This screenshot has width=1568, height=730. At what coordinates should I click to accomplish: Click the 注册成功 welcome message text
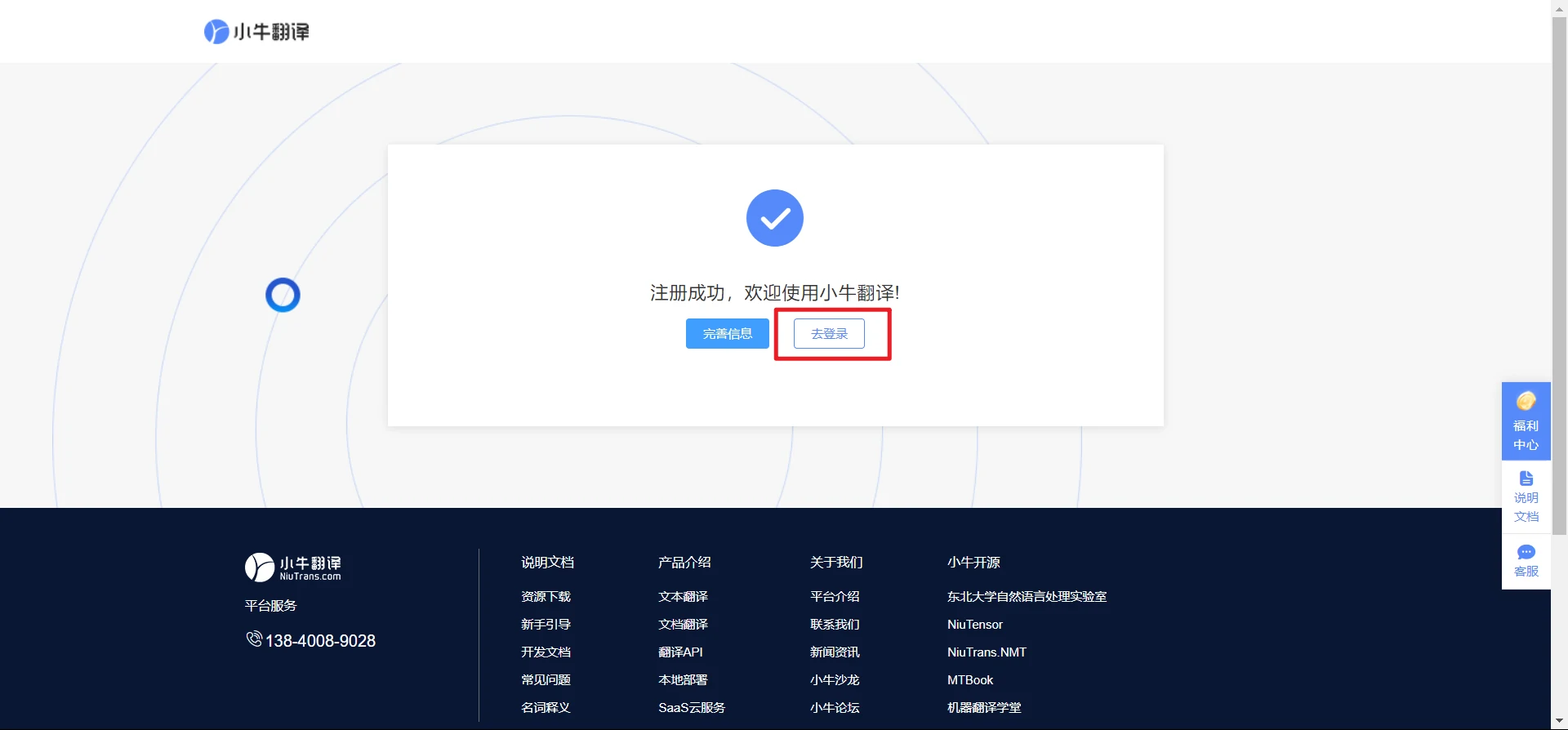774,292
